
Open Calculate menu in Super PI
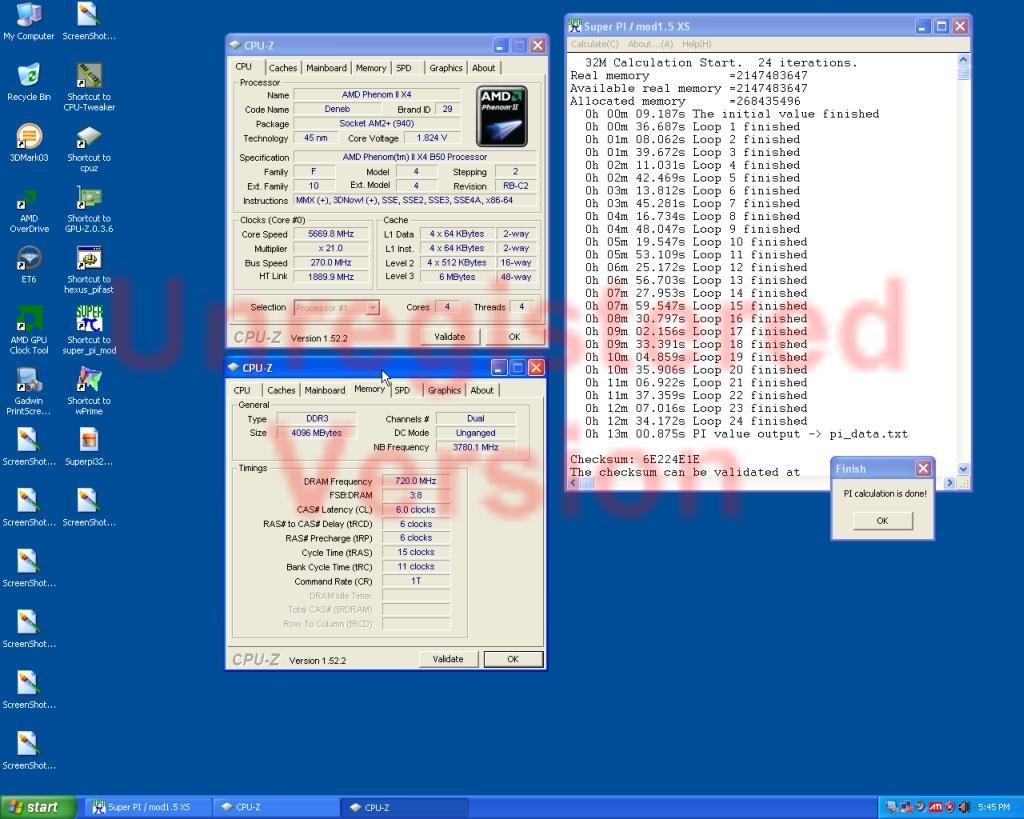click(594, 44)
